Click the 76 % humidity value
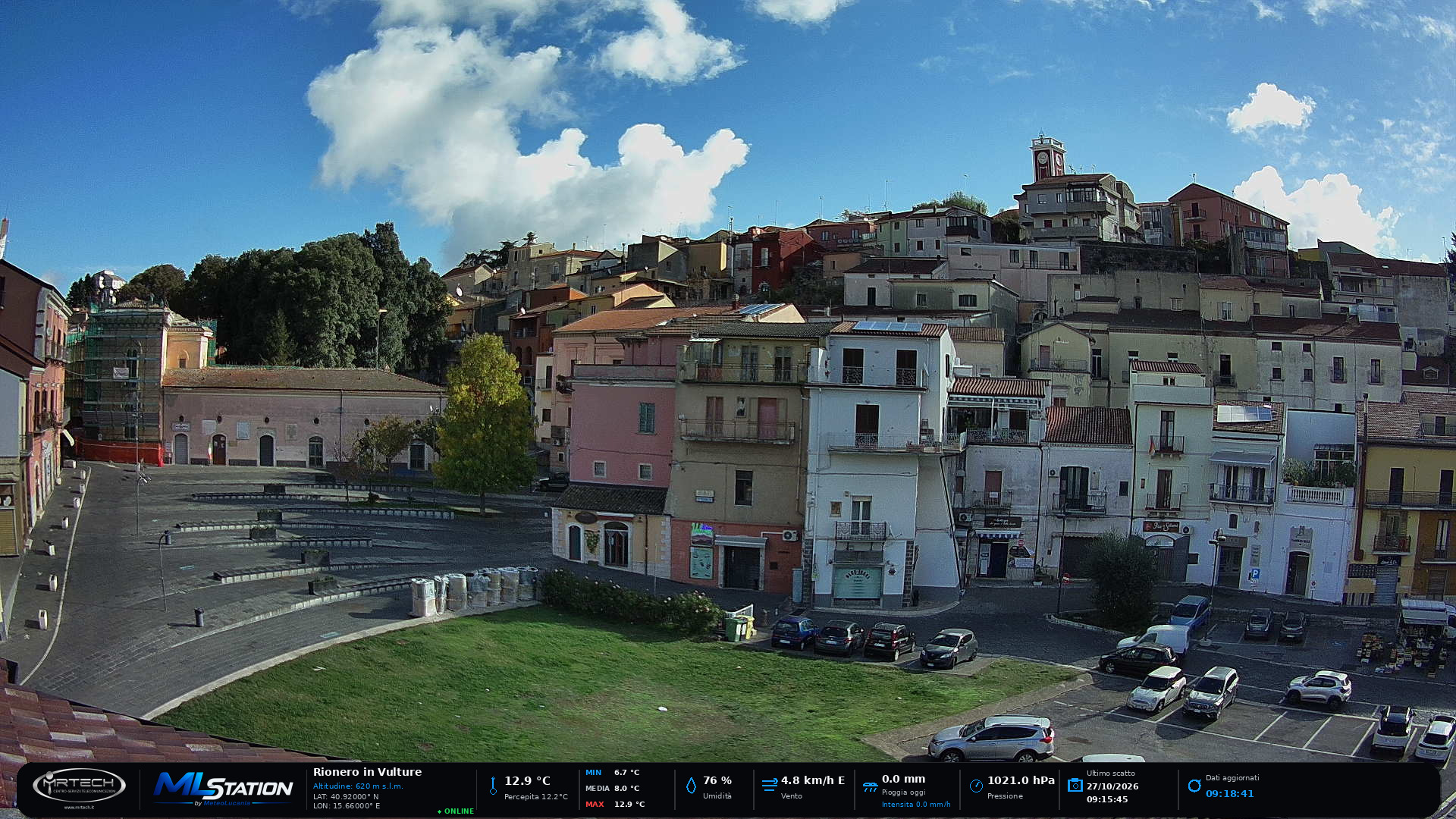1456x819 pixels. 717,781
